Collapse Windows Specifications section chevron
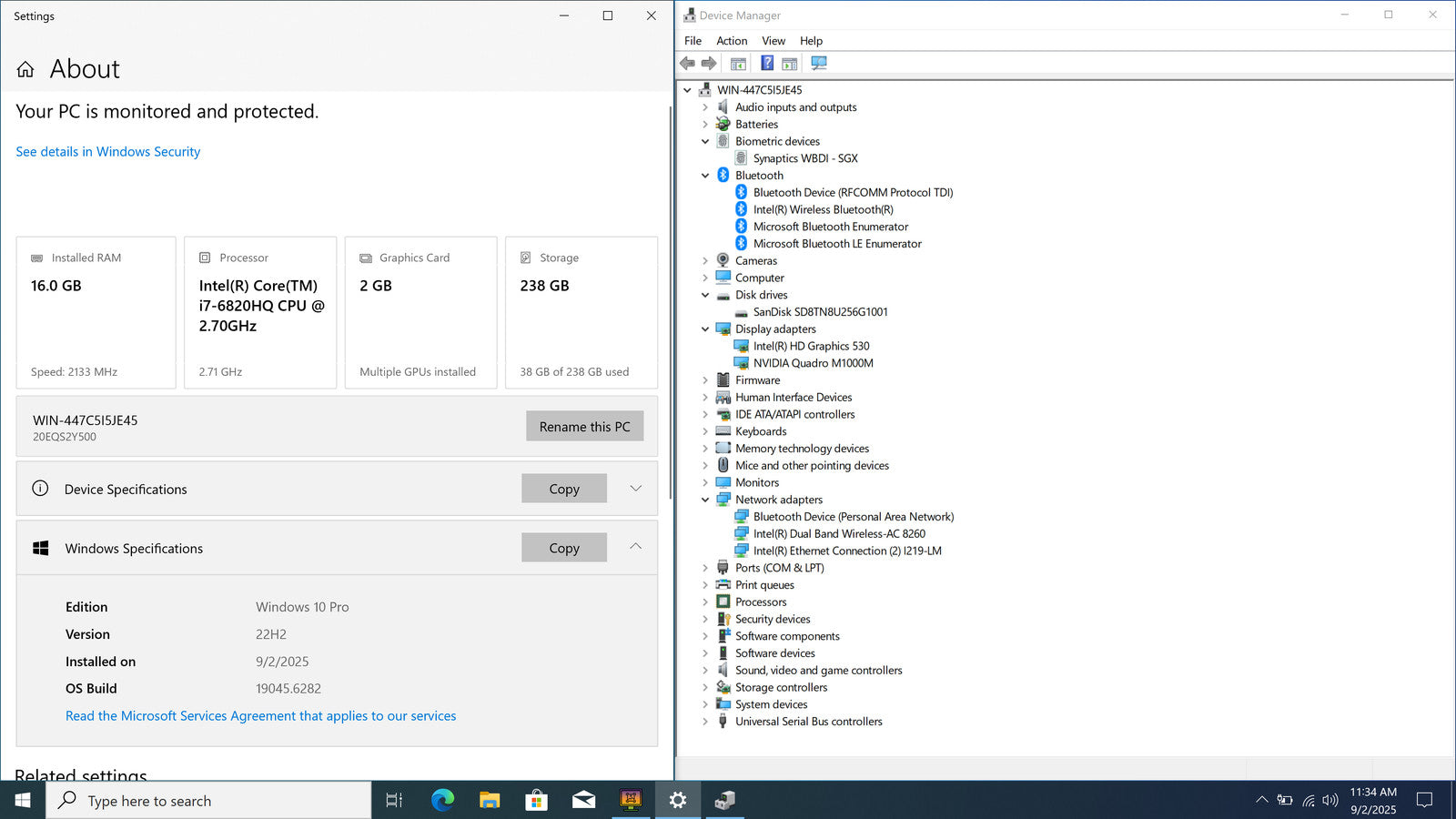 (636, 547)
